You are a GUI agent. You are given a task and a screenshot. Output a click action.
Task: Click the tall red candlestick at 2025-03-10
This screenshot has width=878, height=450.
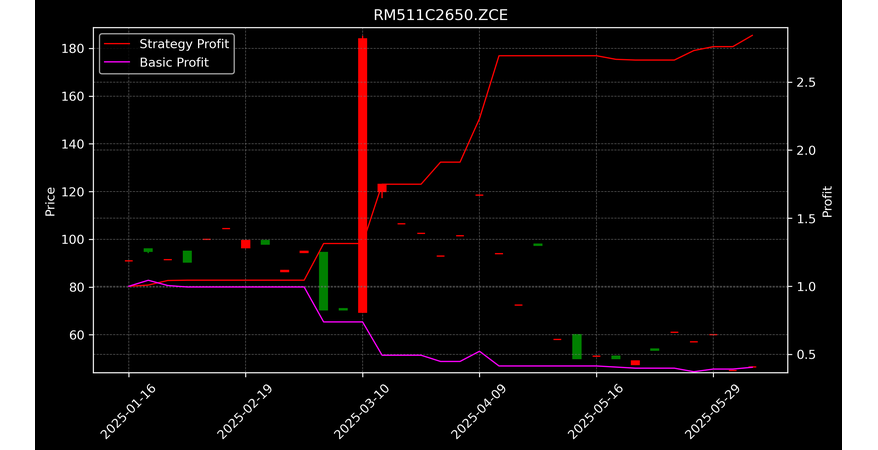click(362, 175)
